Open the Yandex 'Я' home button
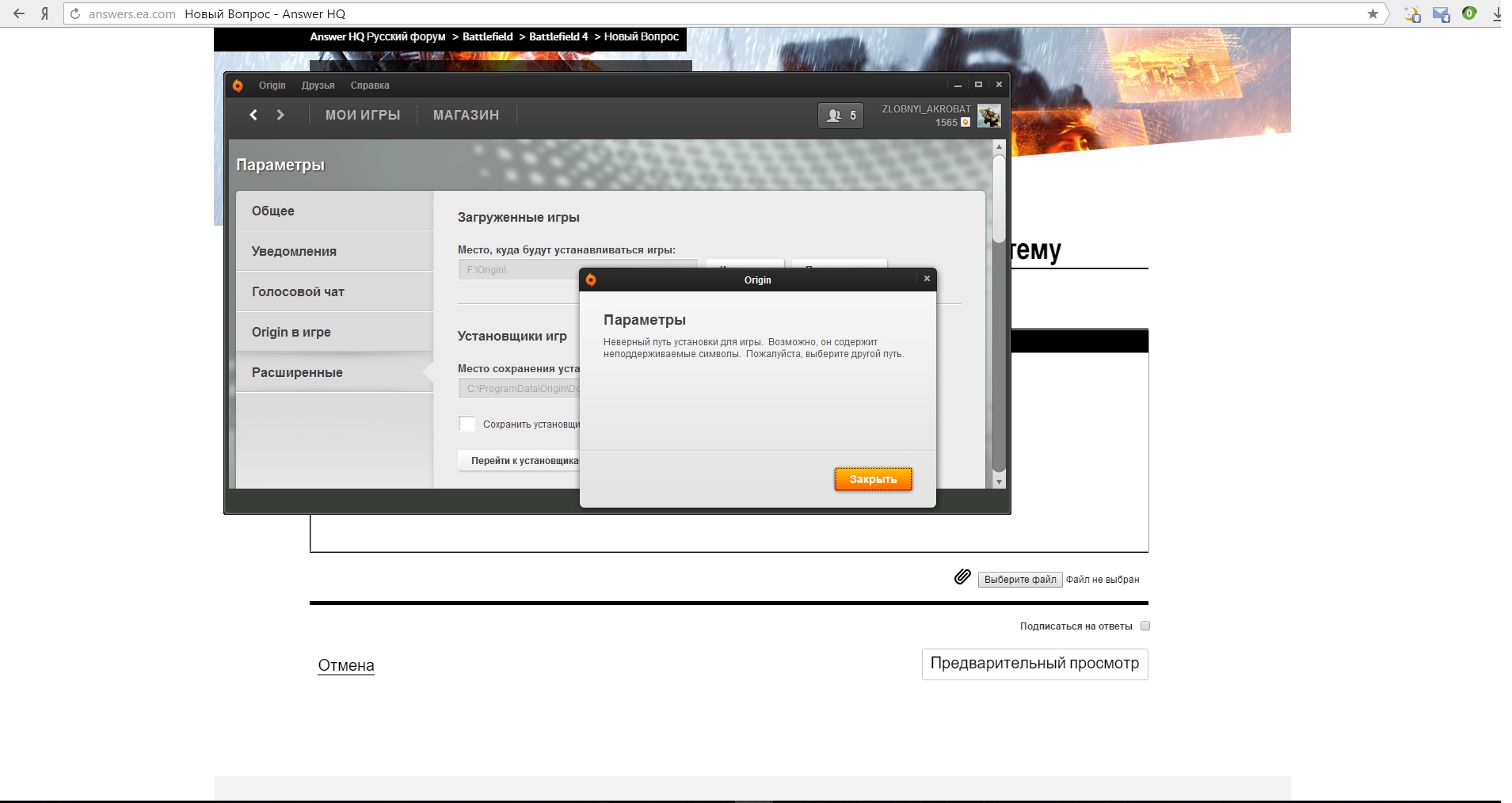1512x803 pixels. pyautogui.click(x=45, y=13)
